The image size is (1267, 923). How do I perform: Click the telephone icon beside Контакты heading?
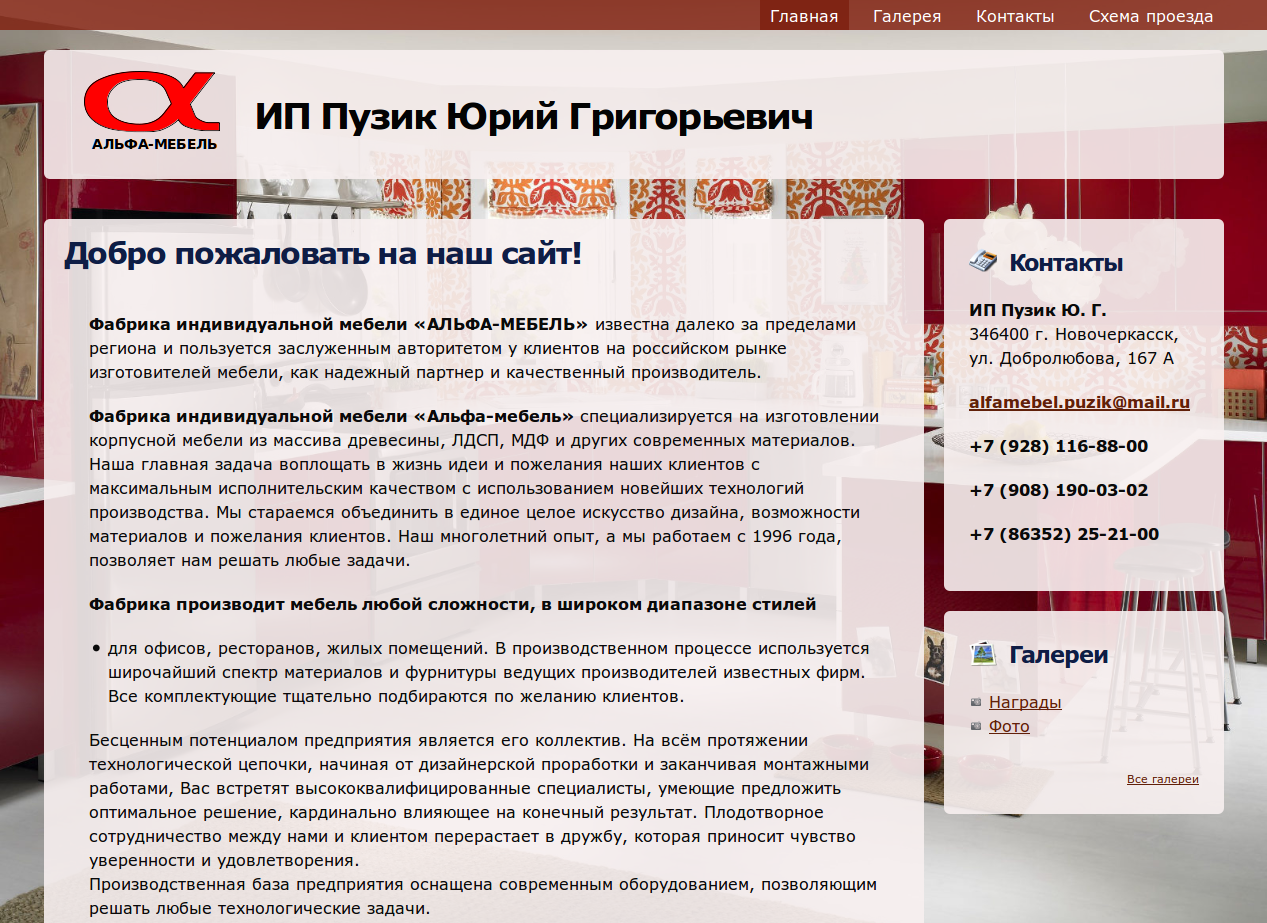click(x=983, y=262)
